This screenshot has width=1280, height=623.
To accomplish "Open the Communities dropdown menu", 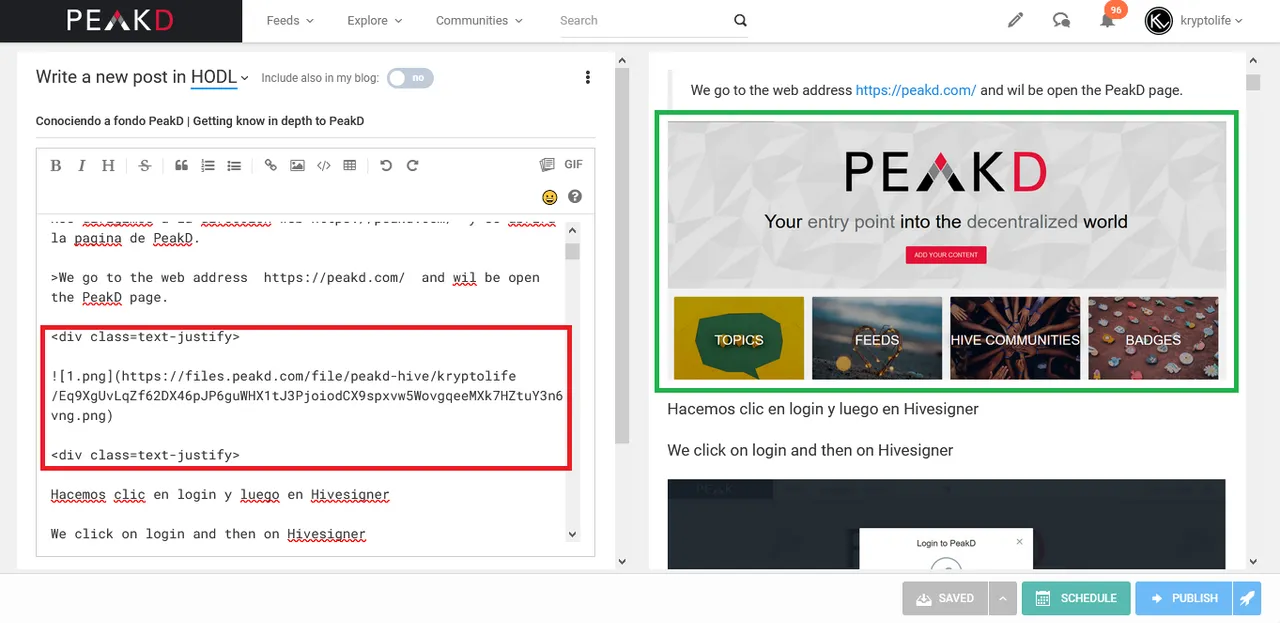I will pos(480,20).
